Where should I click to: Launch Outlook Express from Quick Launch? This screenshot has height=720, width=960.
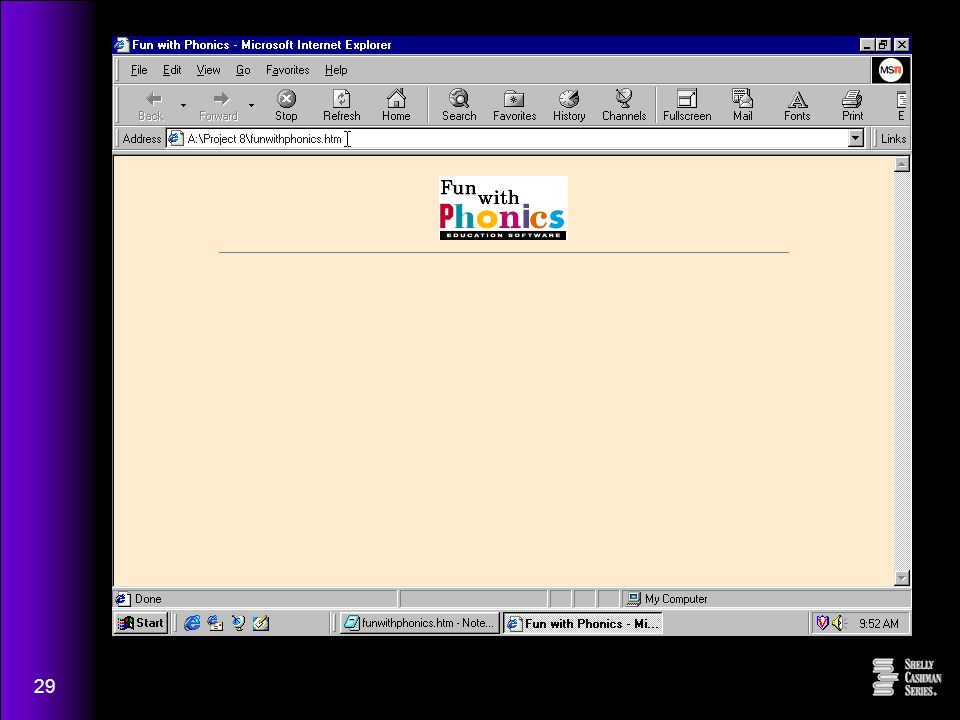coord(215,623)
